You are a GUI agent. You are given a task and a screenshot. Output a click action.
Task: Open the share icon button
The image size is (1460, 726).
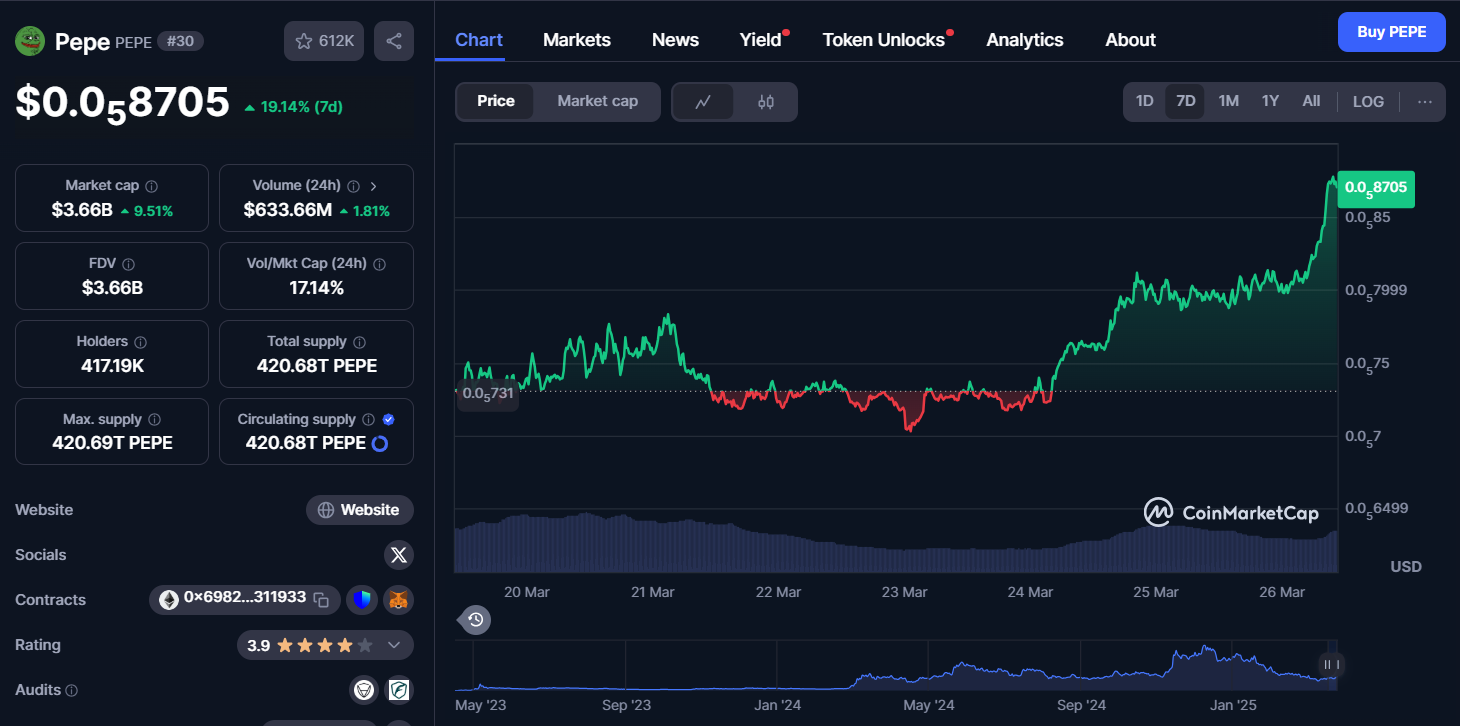[394, 41]
